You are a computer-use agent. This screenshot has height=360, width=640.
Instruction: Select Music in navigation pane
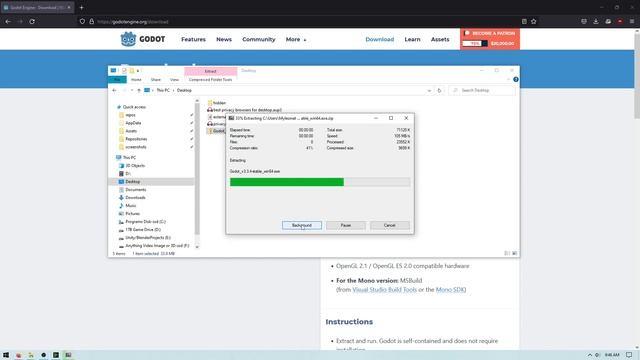point(131,206)
